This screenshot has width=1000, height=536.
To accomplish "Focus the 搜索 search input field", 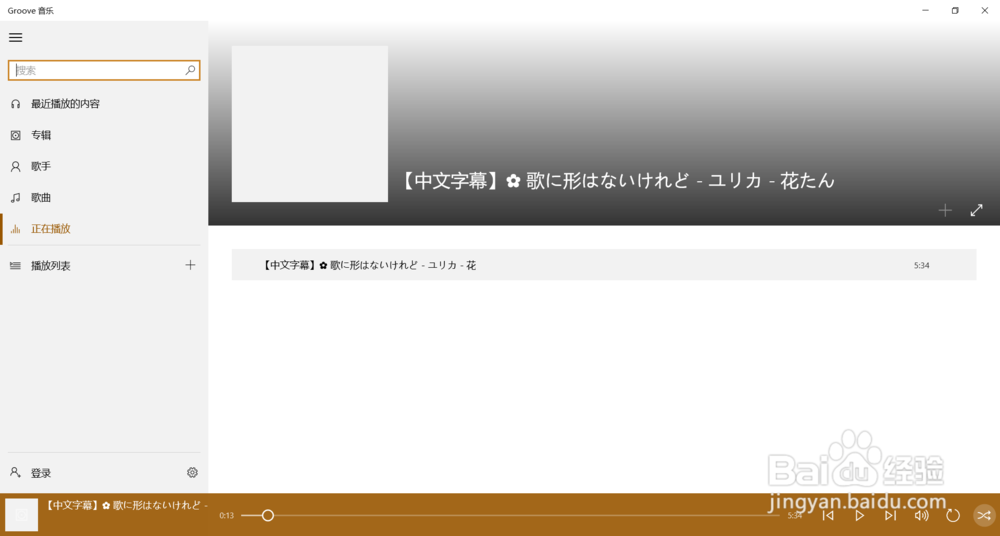I will [104, 70].
